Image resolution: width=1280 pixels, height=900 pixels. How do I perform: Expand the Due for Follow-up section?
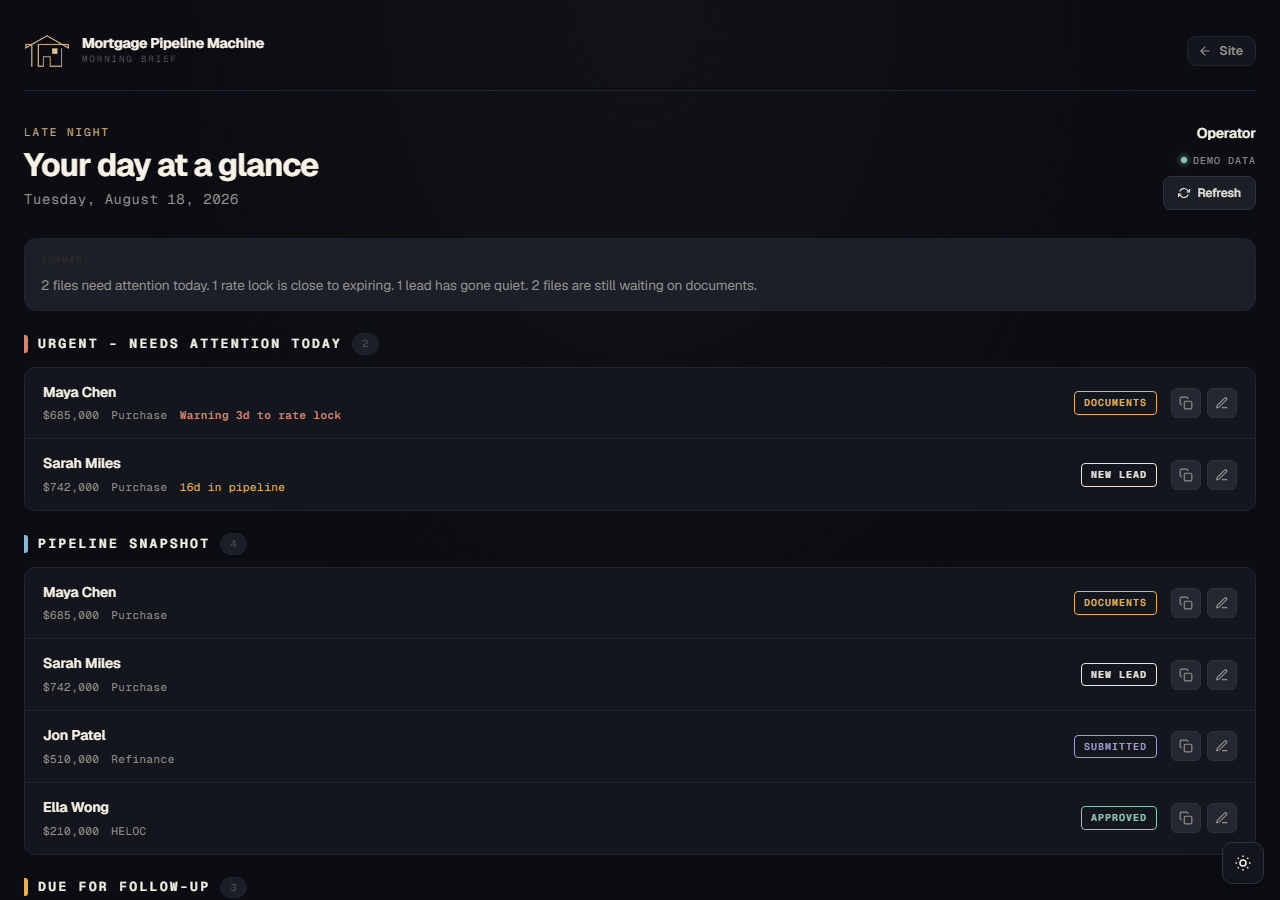(124, 887)
